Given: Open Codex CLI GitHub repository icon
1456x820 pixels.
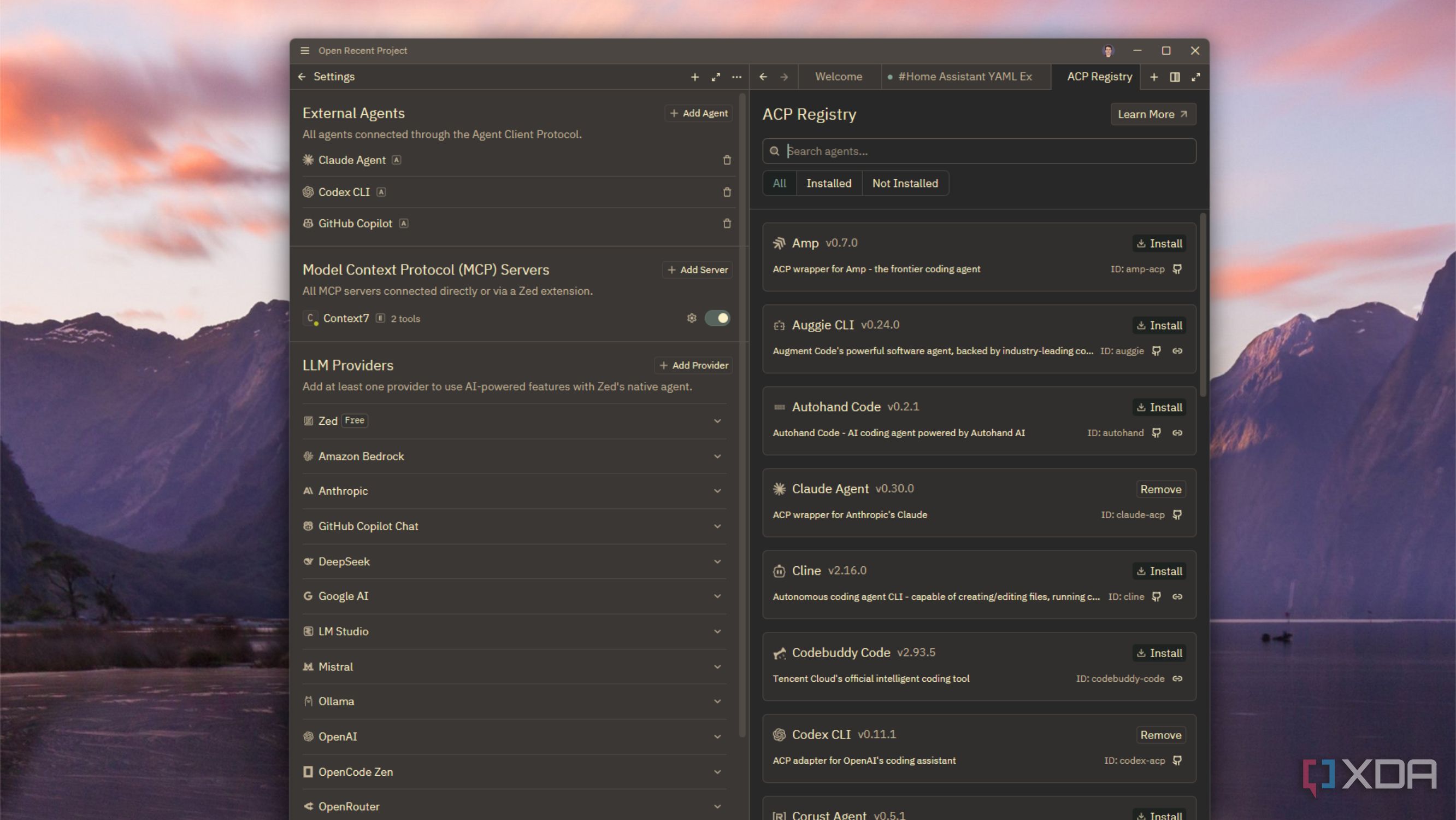Looking at the screenshot, I should [1177, 760].
